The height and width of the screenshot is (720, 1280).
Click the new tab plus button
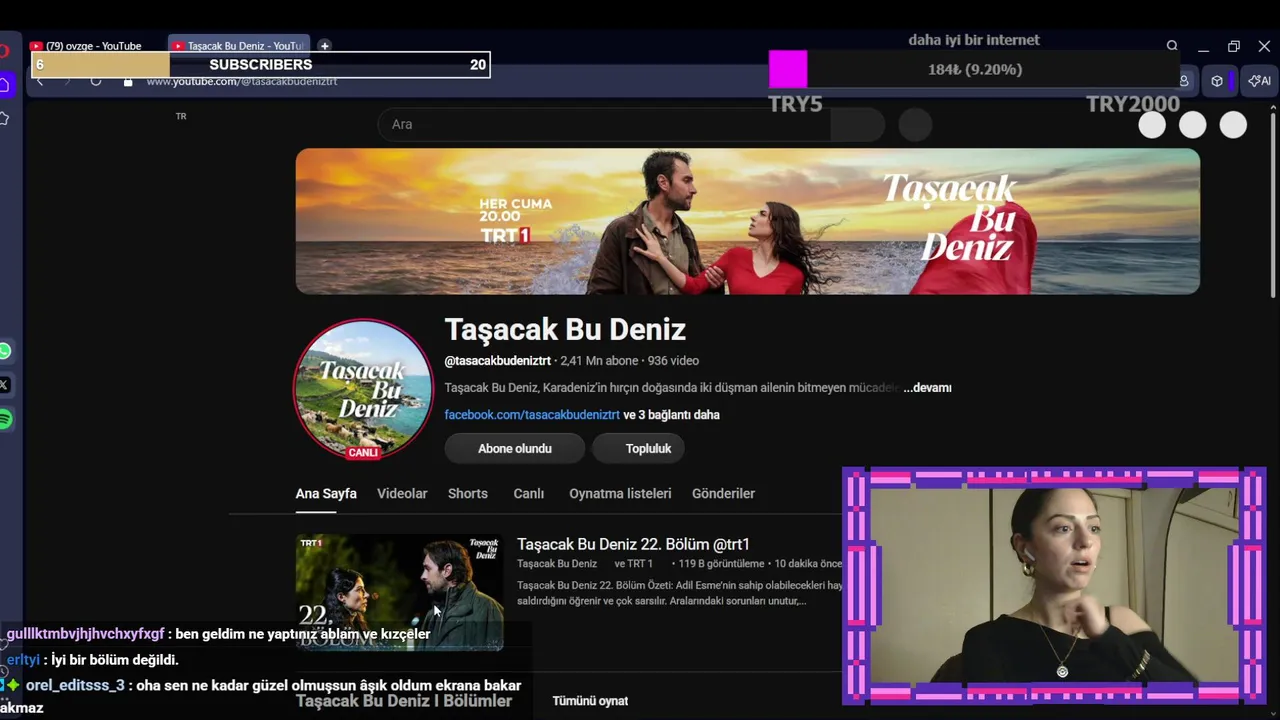324,46
